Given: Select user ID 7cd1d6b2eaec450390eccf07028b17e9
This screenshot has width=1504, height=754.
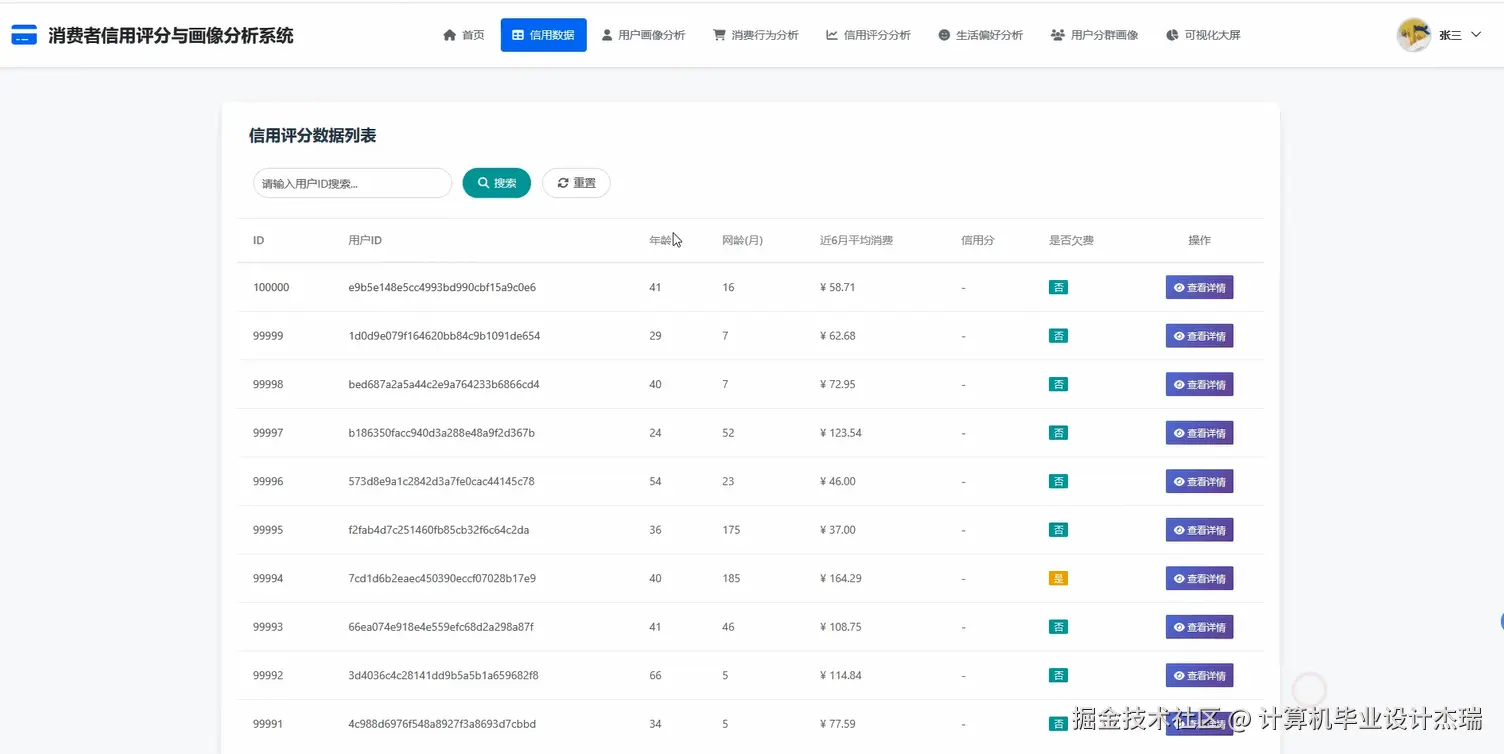Looking at the screenshot, I should click(x=442, y=578).
